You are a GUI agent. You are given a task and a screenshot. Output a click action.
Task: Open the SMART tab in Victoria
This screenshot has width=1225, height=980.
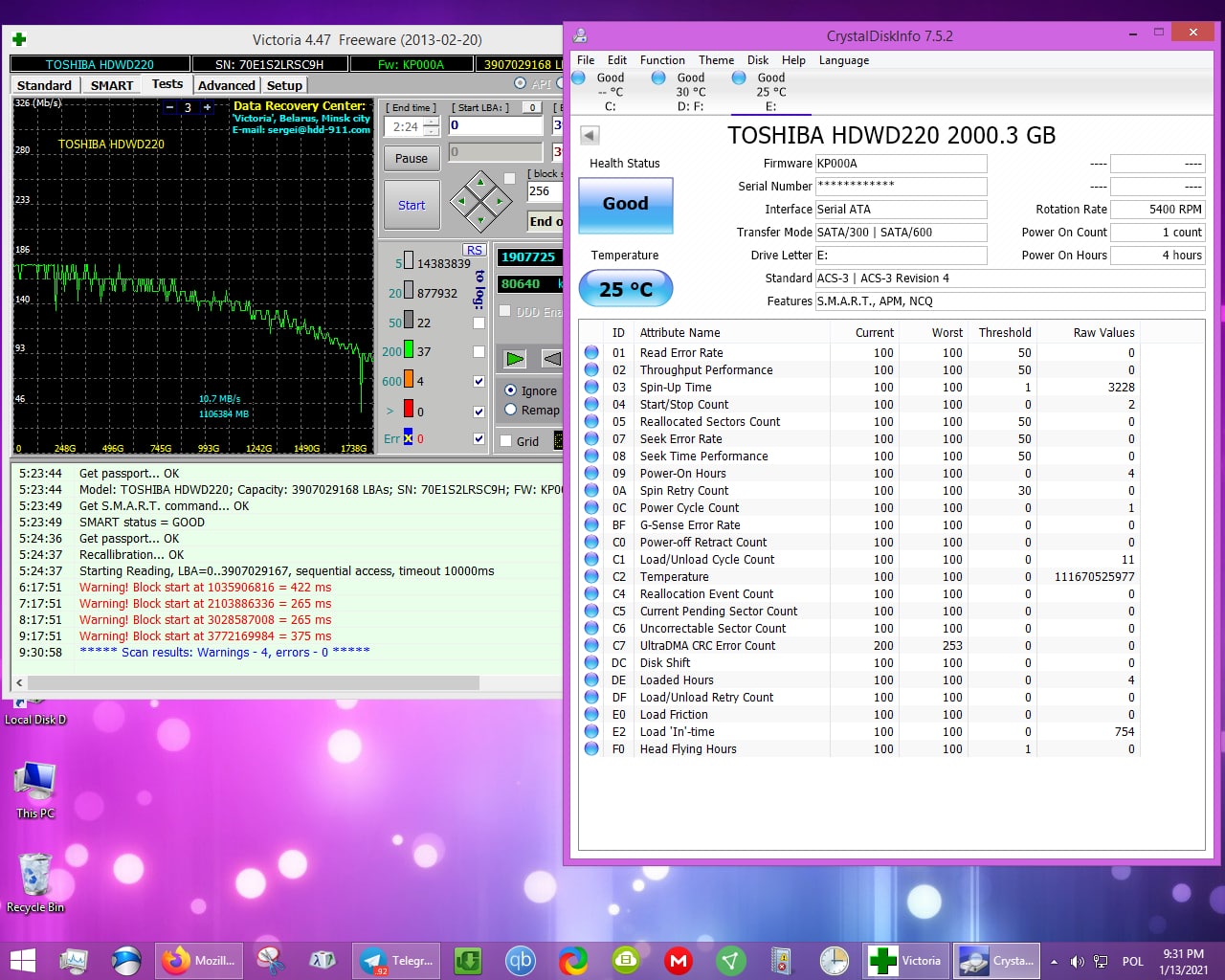(112, 85)
